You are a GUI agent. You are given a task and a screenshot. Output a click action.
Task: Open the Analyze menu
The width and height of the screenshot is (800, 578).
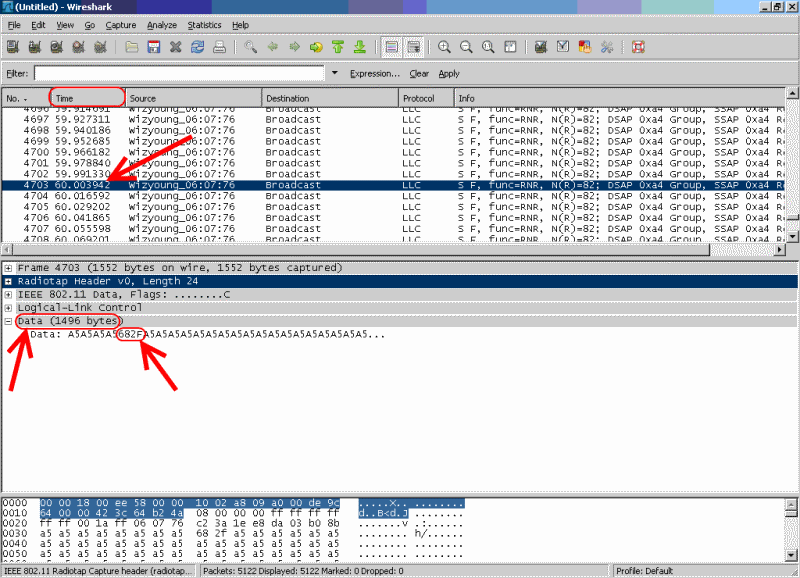[x=162, y=25]
